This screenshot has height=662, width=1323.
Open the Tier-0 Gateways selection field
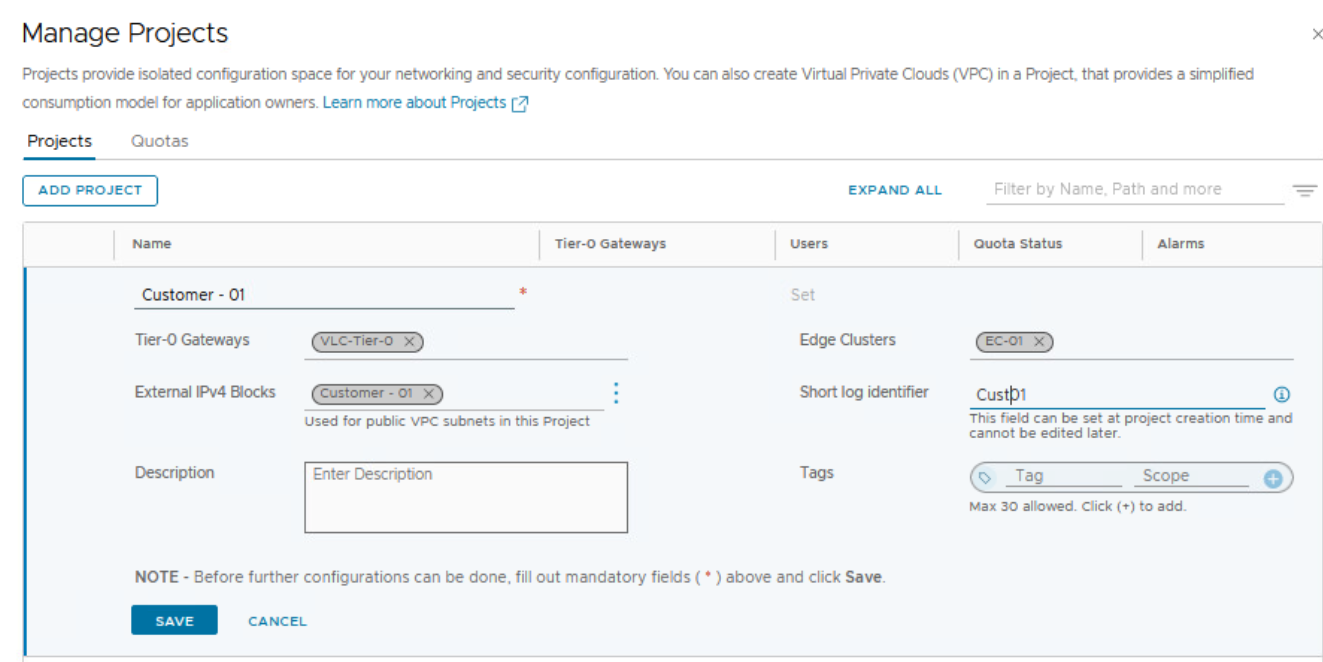pyautogui.click(x=525, y=342)
